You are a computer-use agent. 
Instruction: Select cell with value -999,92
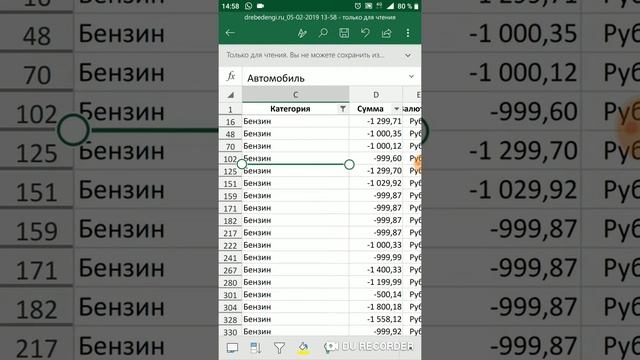click(x=376, y=331)
